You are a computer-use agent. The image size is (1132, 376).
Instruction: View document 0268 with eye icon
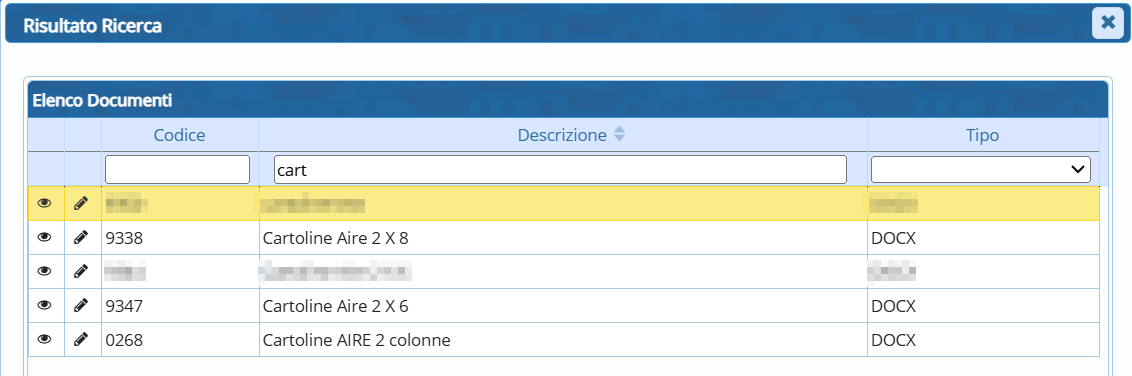[x=45, y=338]
